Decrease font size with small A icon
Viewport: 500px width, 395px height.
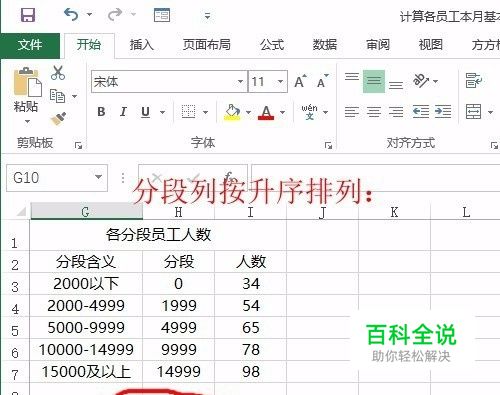click(x=322, y=81)
